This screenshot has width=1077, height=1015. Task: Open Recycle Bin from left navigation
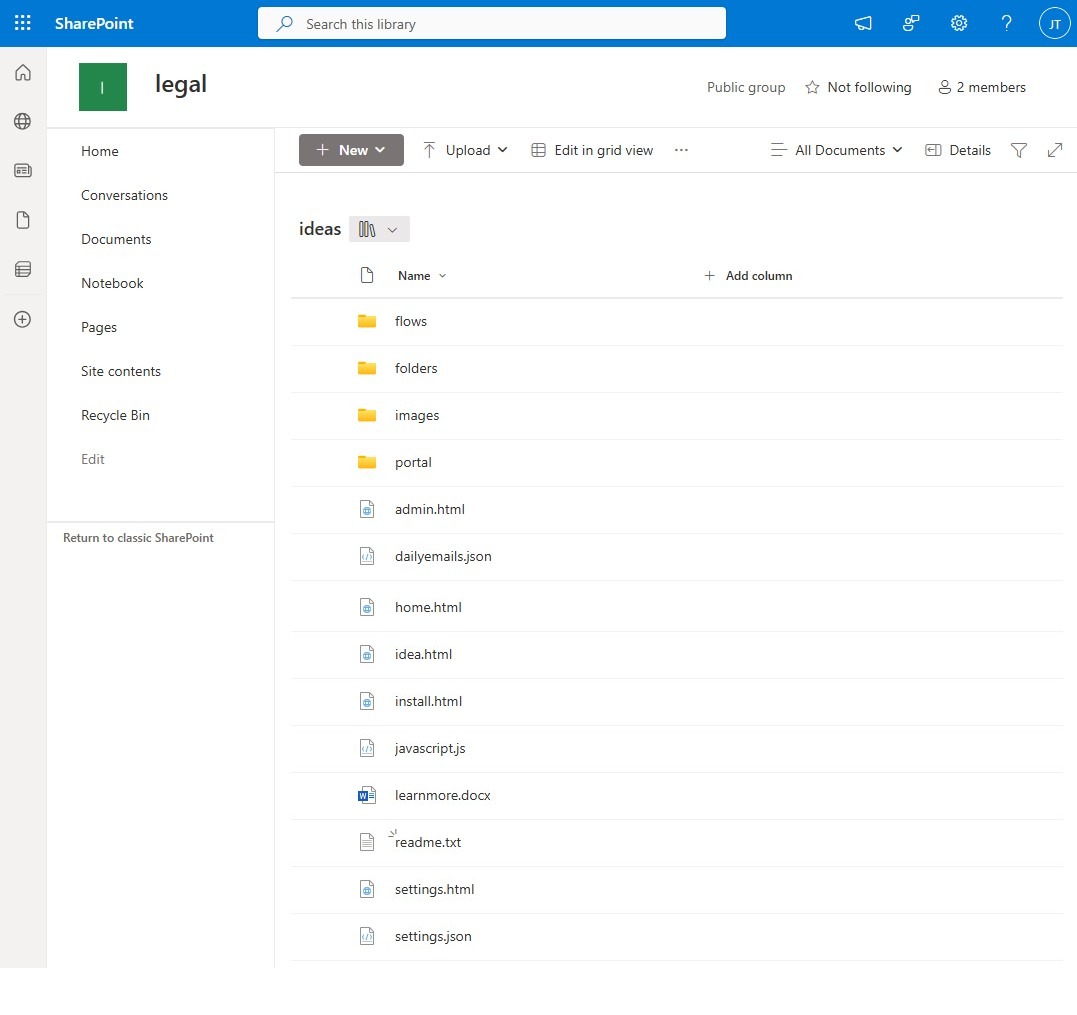115,415
